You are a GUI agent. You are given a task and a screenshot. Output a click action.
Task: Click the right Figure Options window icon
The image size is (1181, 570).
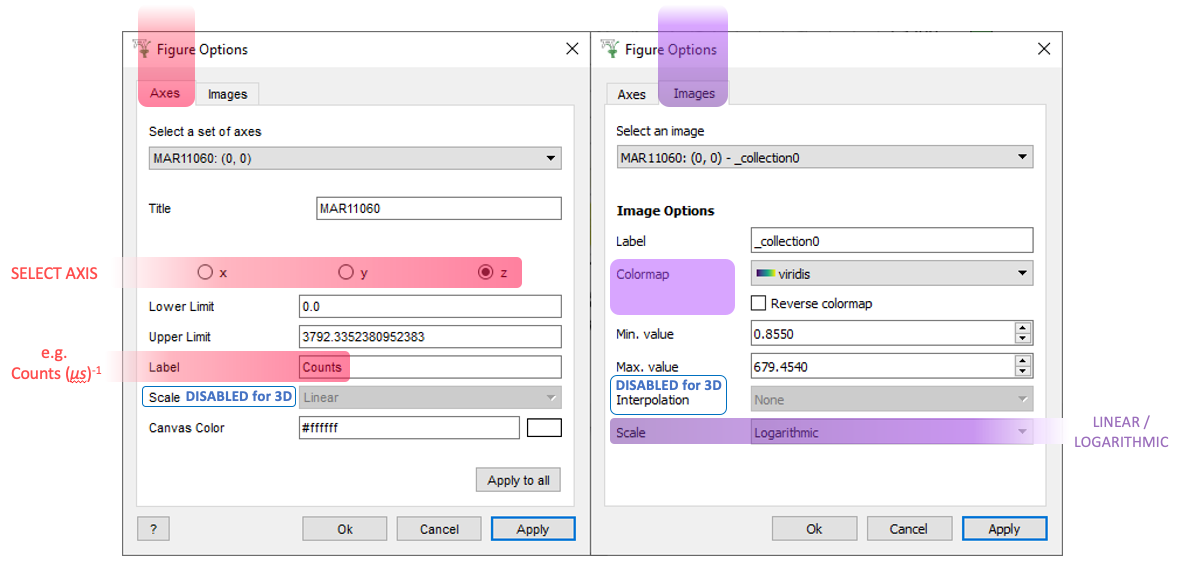pos(609,49)
